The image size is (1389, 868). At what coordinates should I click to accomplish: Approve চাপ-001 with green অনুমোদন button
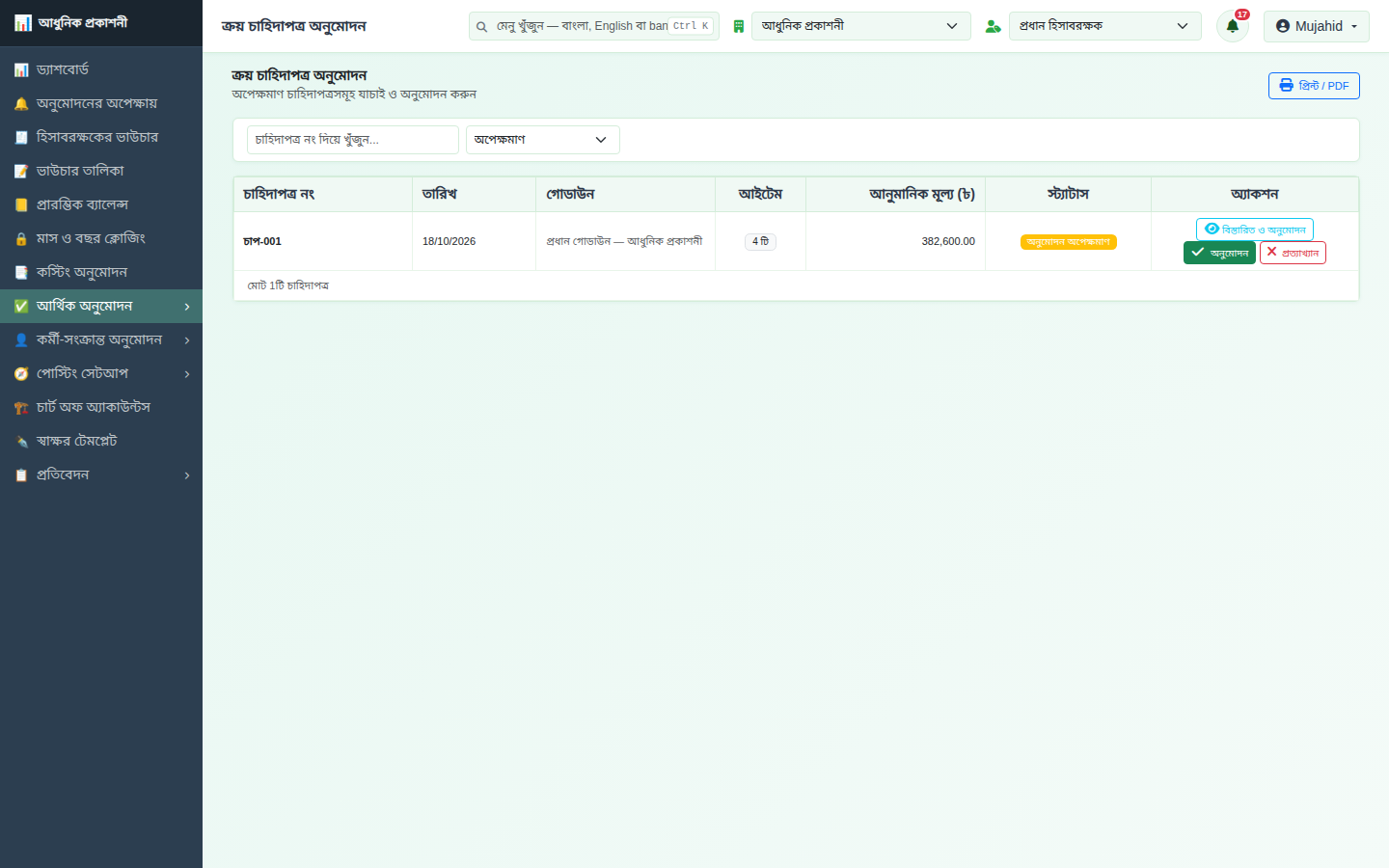point(1219,253)
